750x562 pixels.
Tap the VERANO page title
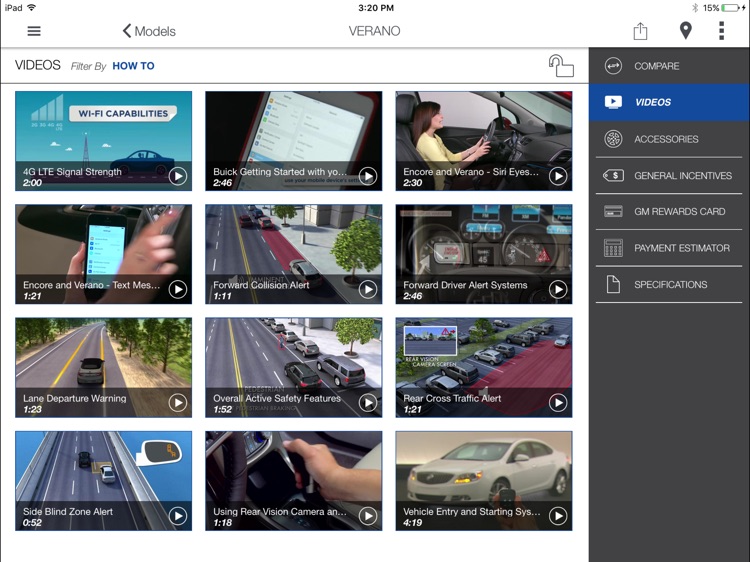pyautogui.click(x=374, y=31)
